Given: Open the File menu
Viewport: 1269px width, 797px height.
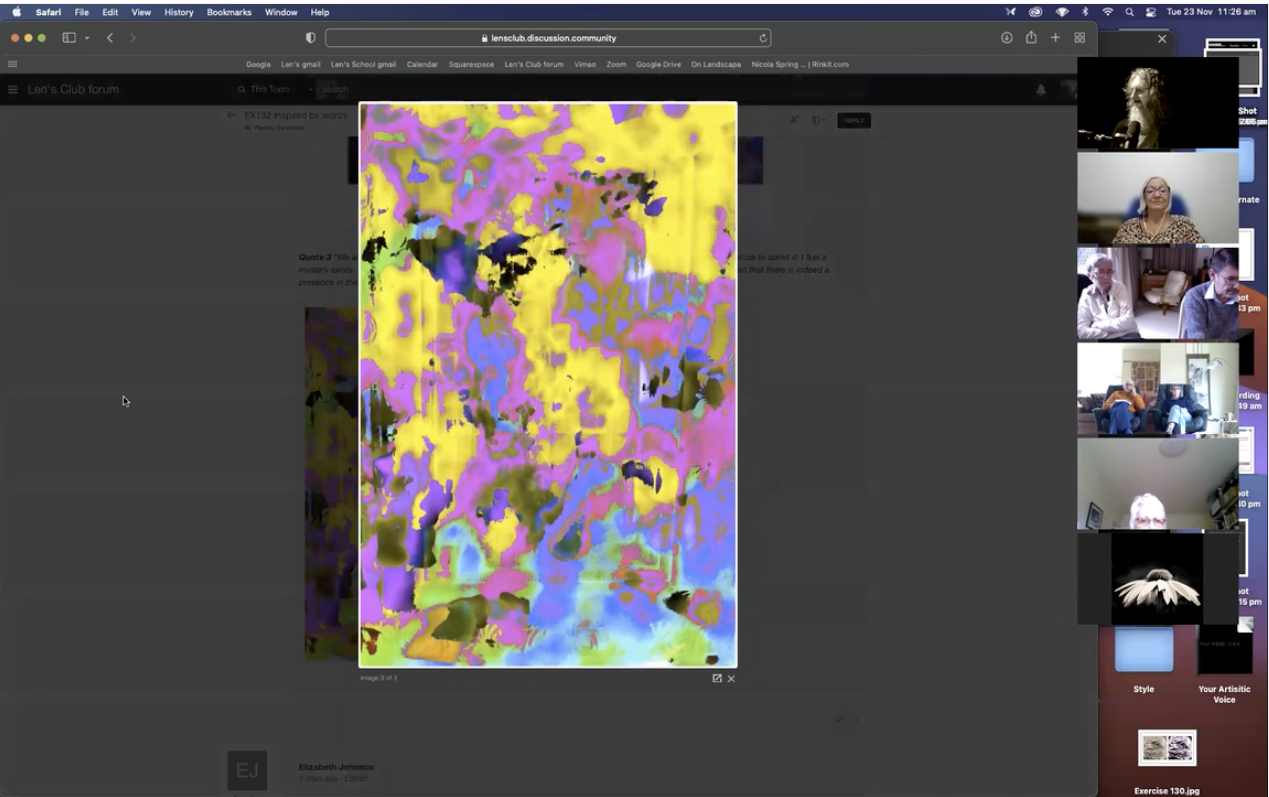Looking at the screenshot, I should 82,12.
